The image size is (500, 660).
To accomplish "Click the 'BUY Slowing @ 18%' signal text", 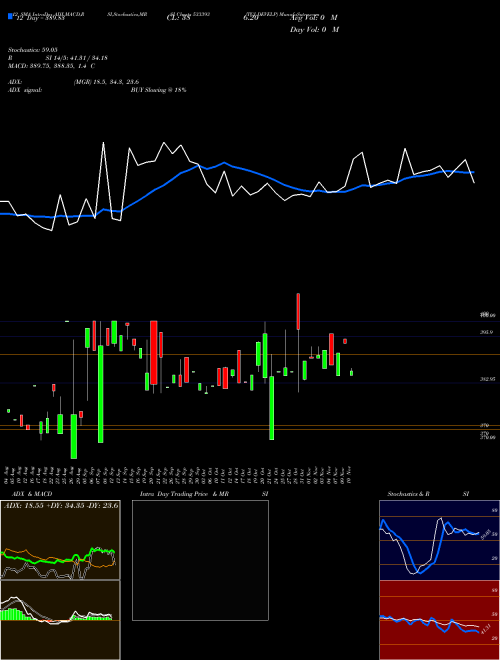I will coord(158,90).
